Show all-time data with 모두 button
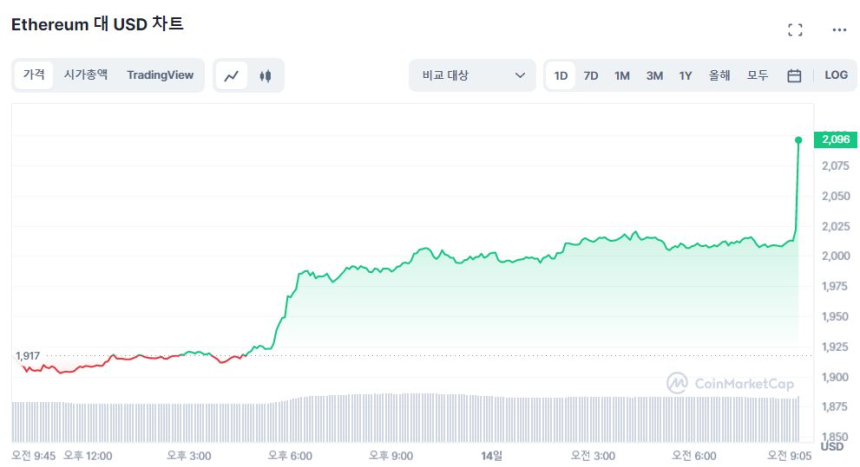The width and height of the screenshot is (860, 467). (x=757, y=75)
